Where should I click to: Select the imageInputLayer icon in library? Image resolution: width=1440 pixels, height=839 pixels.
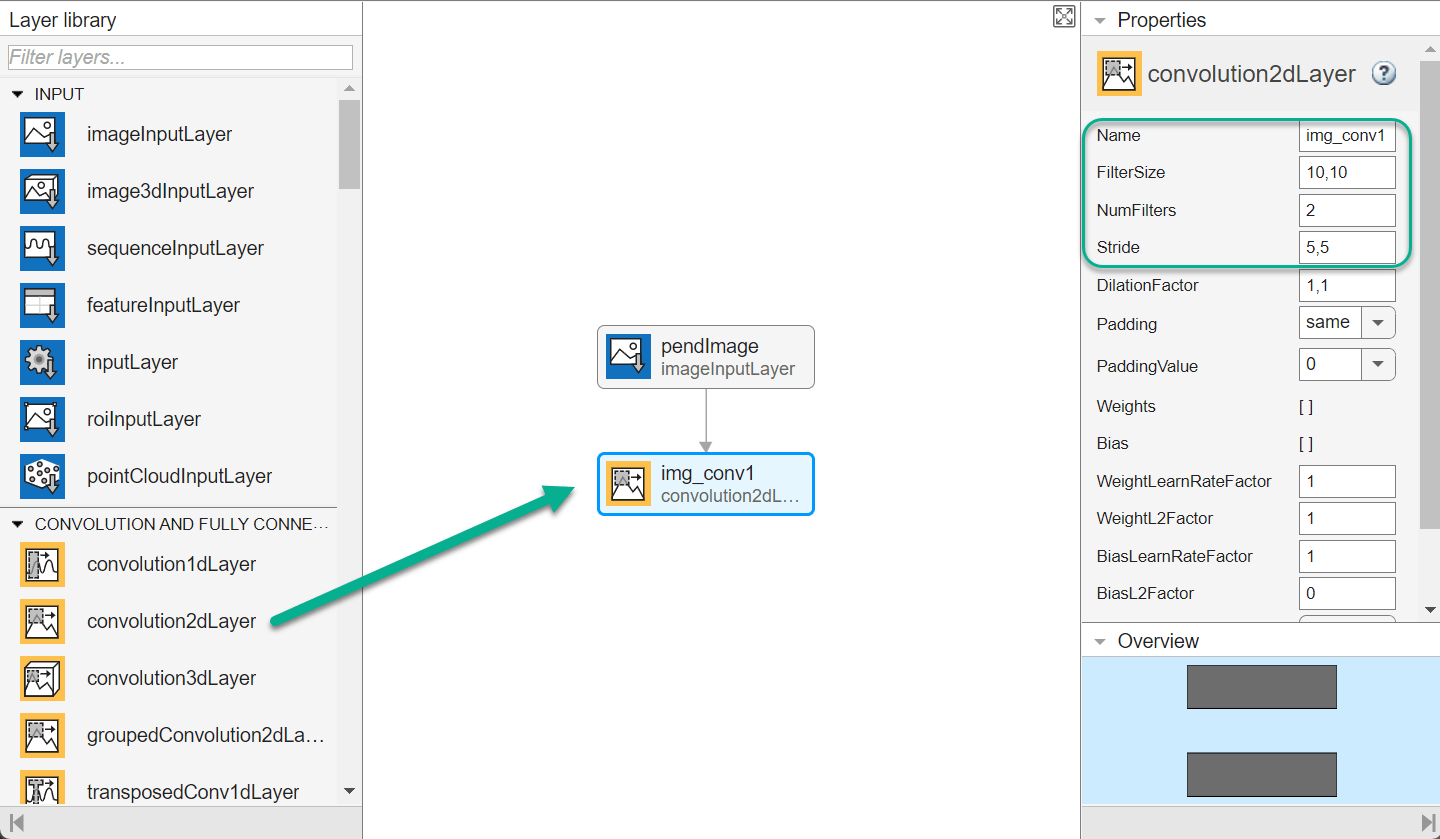(42, 134)
